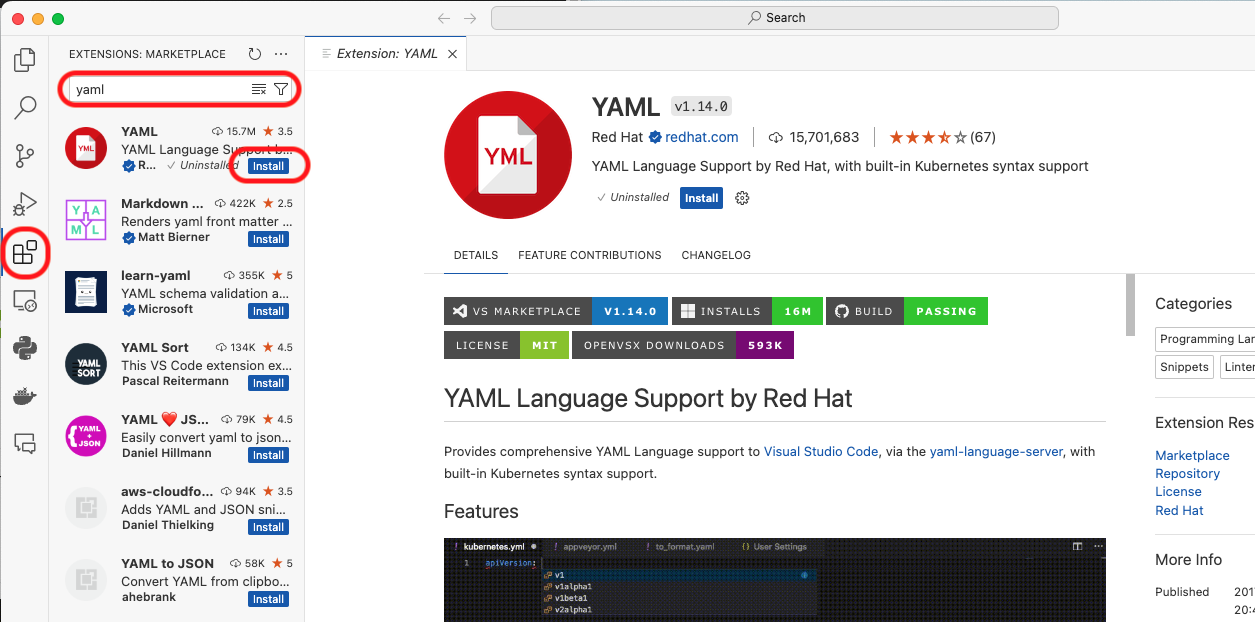Install YAML to JSON by ahebrank
Image resolution: width=1255 pixels, height=622 pixels.
click(268, 599)
